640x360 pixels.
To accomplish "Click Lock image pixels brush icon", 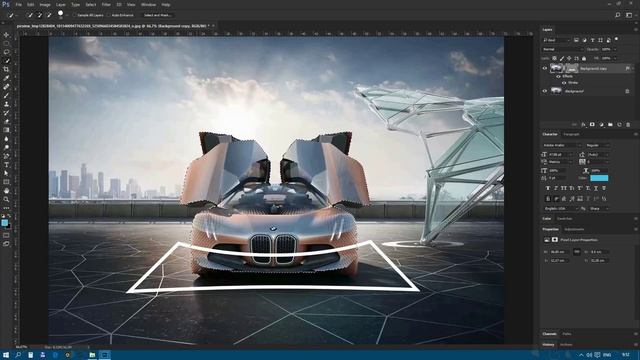I will [x=562, y=58].
